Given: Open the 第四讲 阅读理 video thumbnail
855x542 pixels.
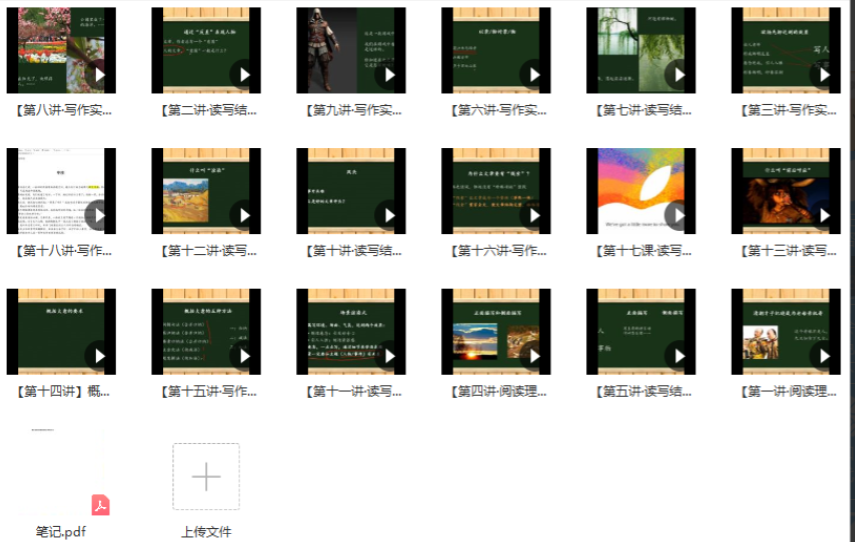Looking at the screenshot, I should [495, 331].
